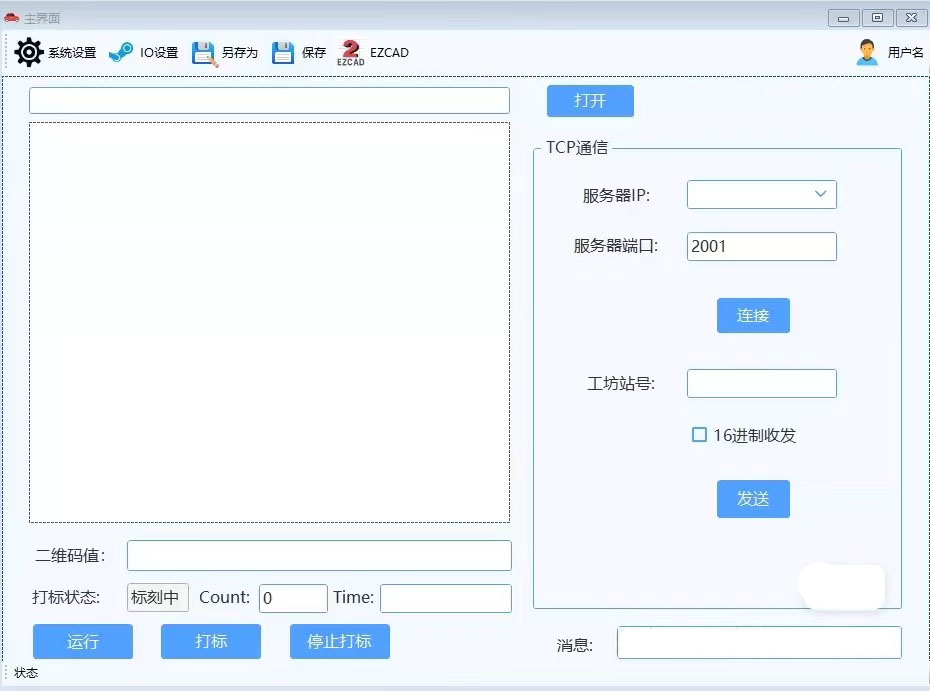Click the 状态 status bar text
The width and height of the screenshot is (930, 691).
26,673
